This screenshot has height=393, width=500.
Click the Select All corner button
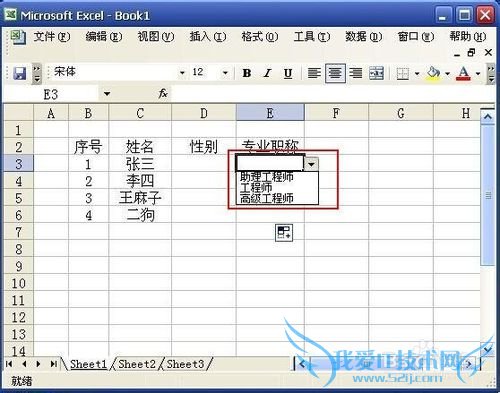(x=19, y=113)
